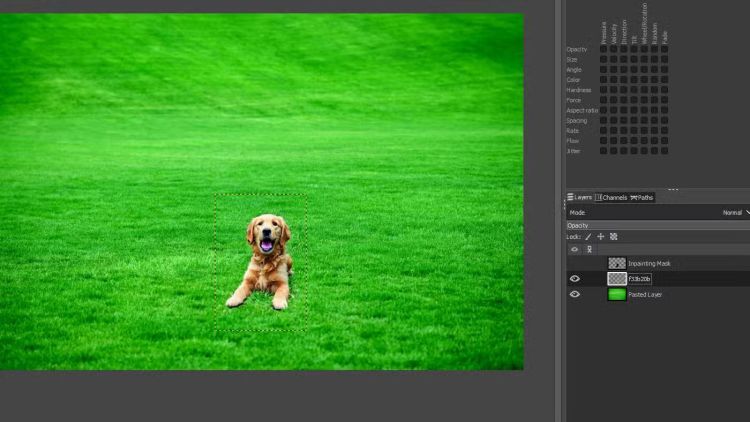Open the layer Mode dropdown set to Normal
Screen dimensions: 750x422
(735, 213)
